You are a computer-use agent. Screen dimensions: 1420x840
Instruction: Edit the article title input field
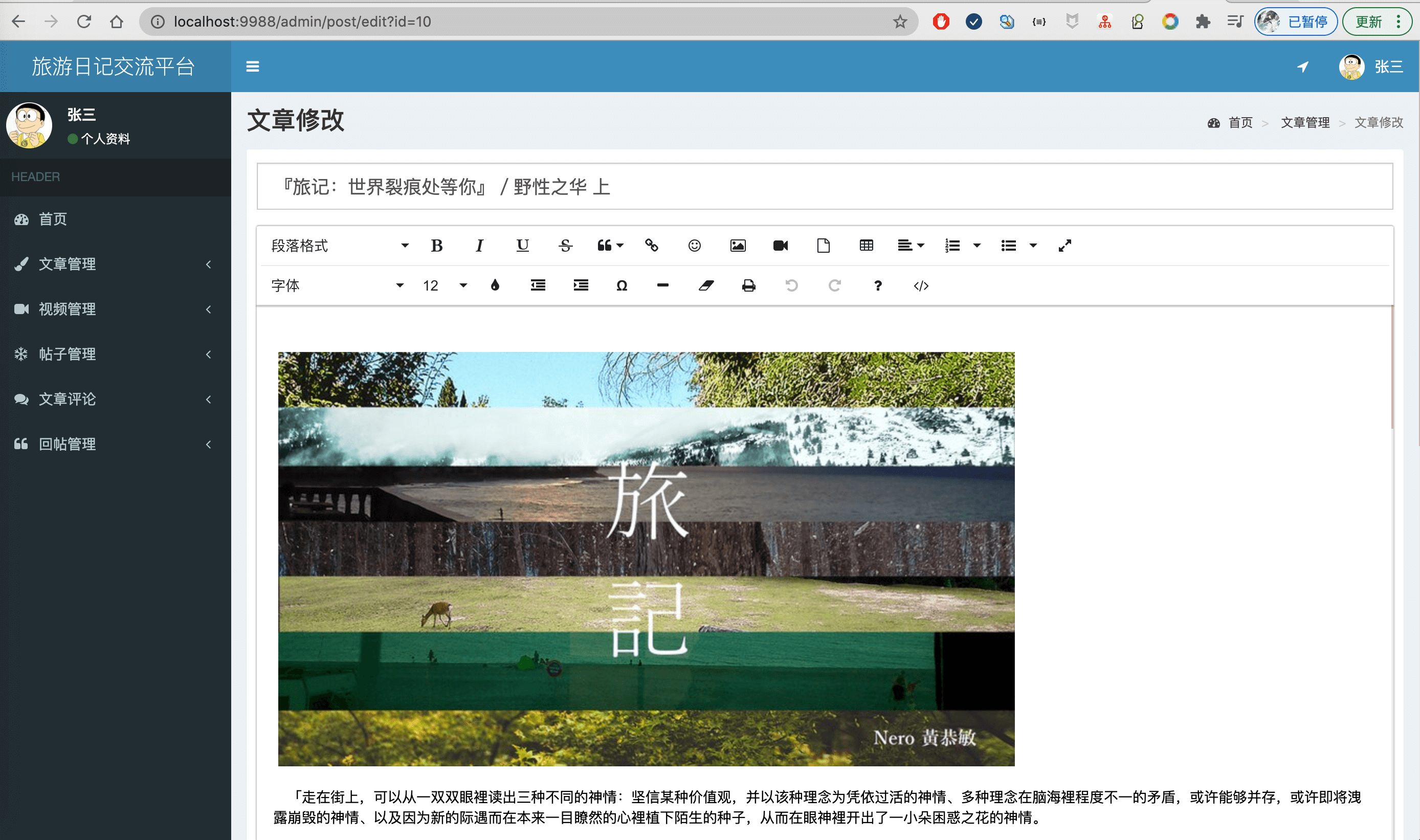825,186
